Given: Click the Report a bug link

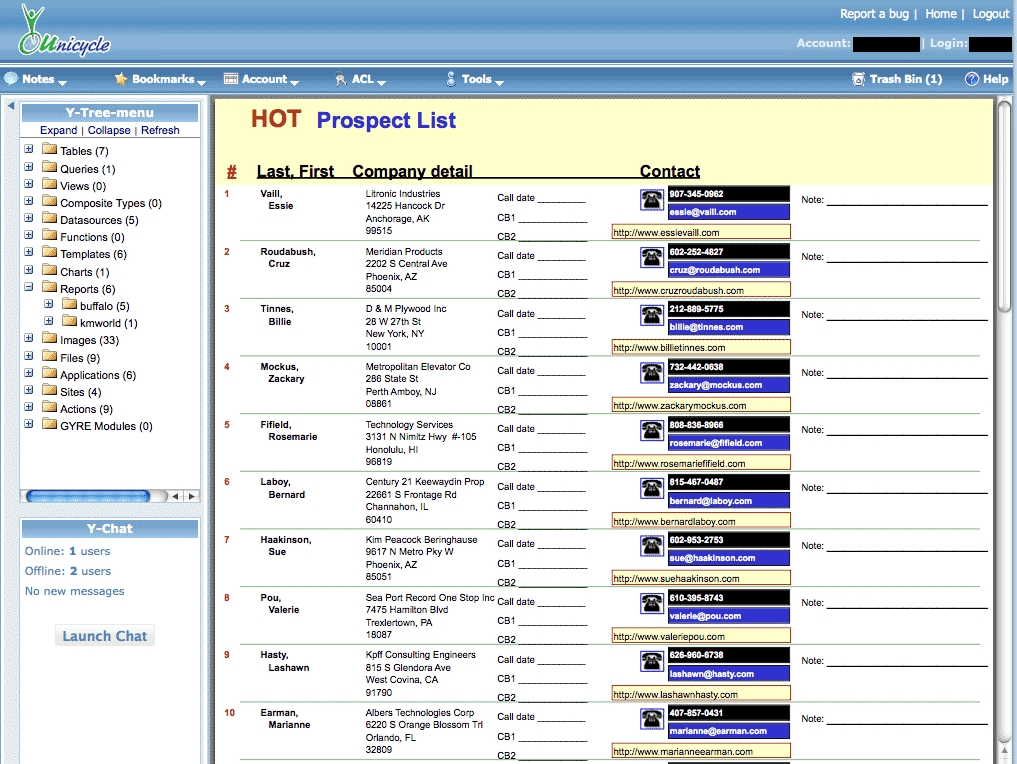Looking at the screenshot, I should click(x=874, y=14).
